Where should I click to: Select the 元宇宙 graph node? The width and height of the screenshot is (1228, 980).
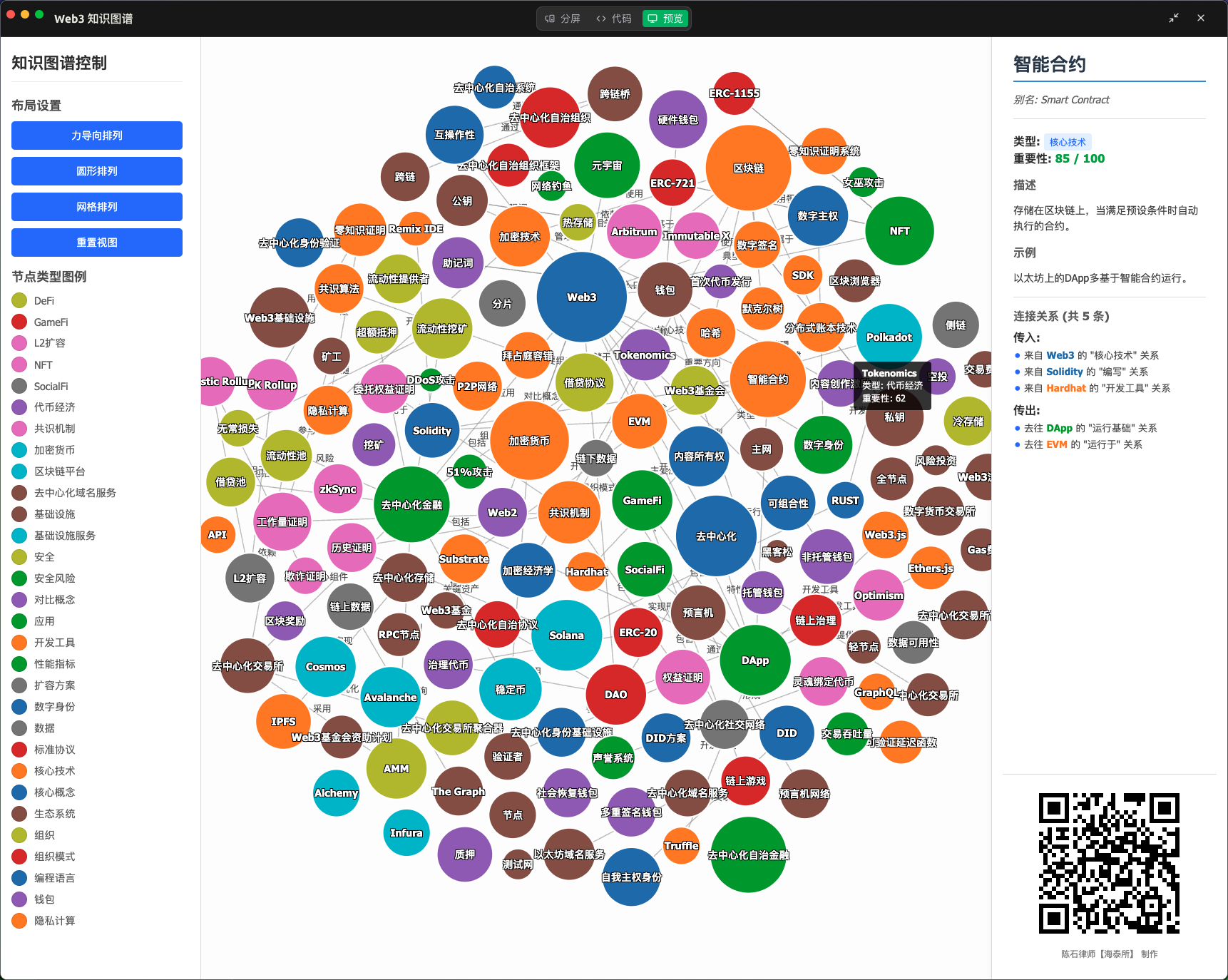tap(608, 165)
